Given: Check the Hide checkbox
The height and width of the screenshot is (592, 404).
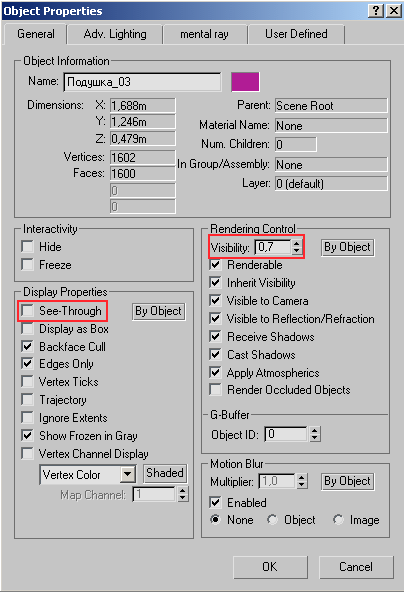Looking at the screenshot, I should [27, 247].
